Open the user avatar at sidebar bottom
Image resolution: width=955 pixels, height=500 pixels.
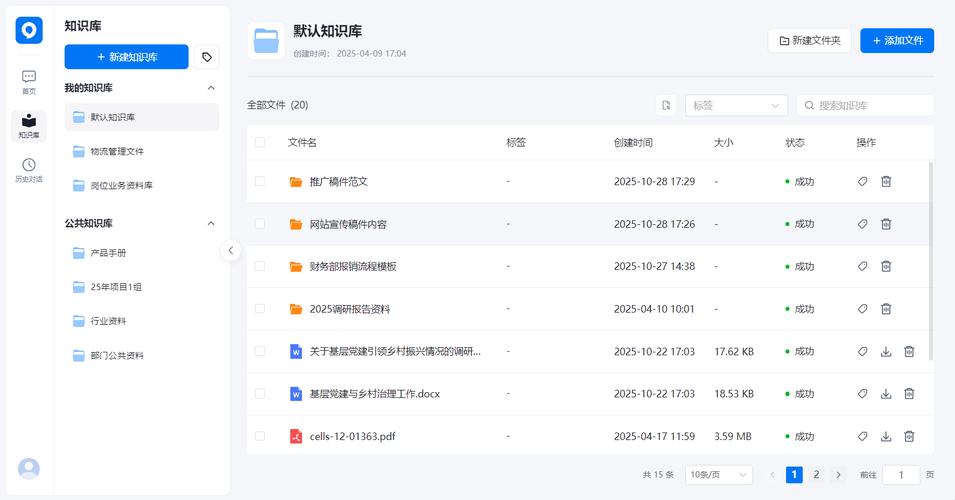pyautogui.click(x=29, y=468)
